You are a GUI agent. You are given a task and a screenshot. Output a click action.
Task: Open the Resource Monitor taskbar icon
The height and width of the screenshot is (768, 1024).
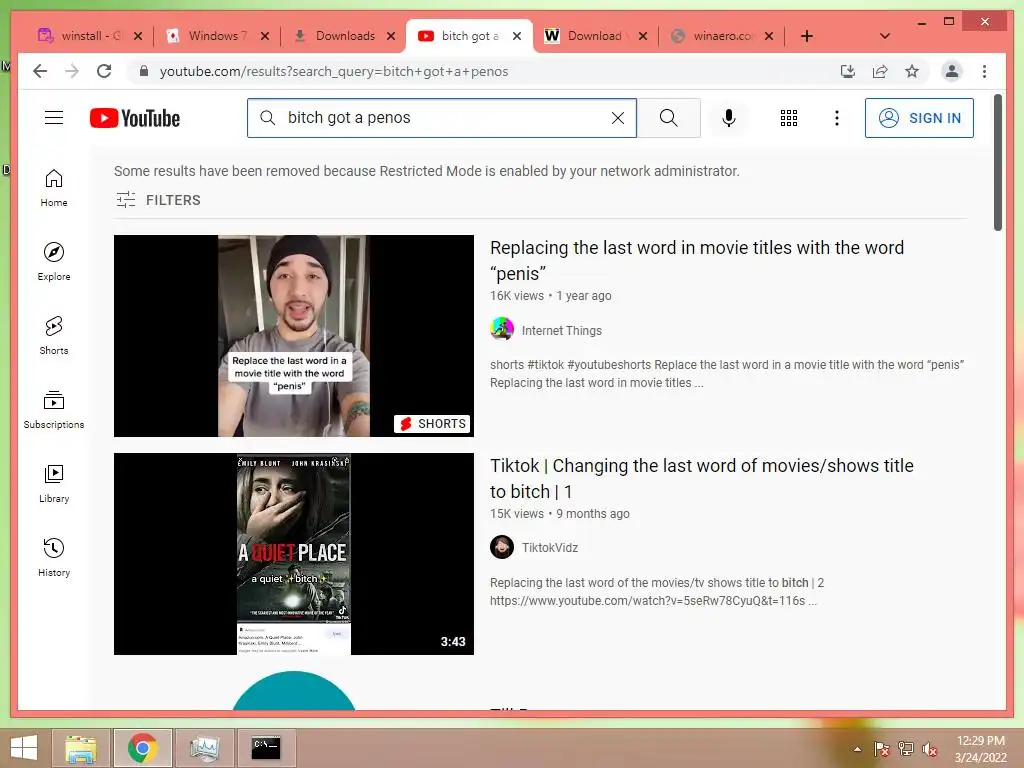point(204,748)
